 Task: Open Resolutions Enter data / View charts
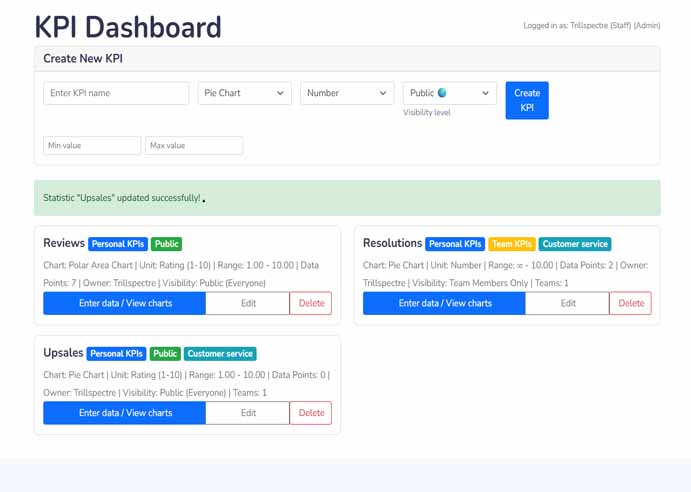pyautogui.click(x=444, y=303)
